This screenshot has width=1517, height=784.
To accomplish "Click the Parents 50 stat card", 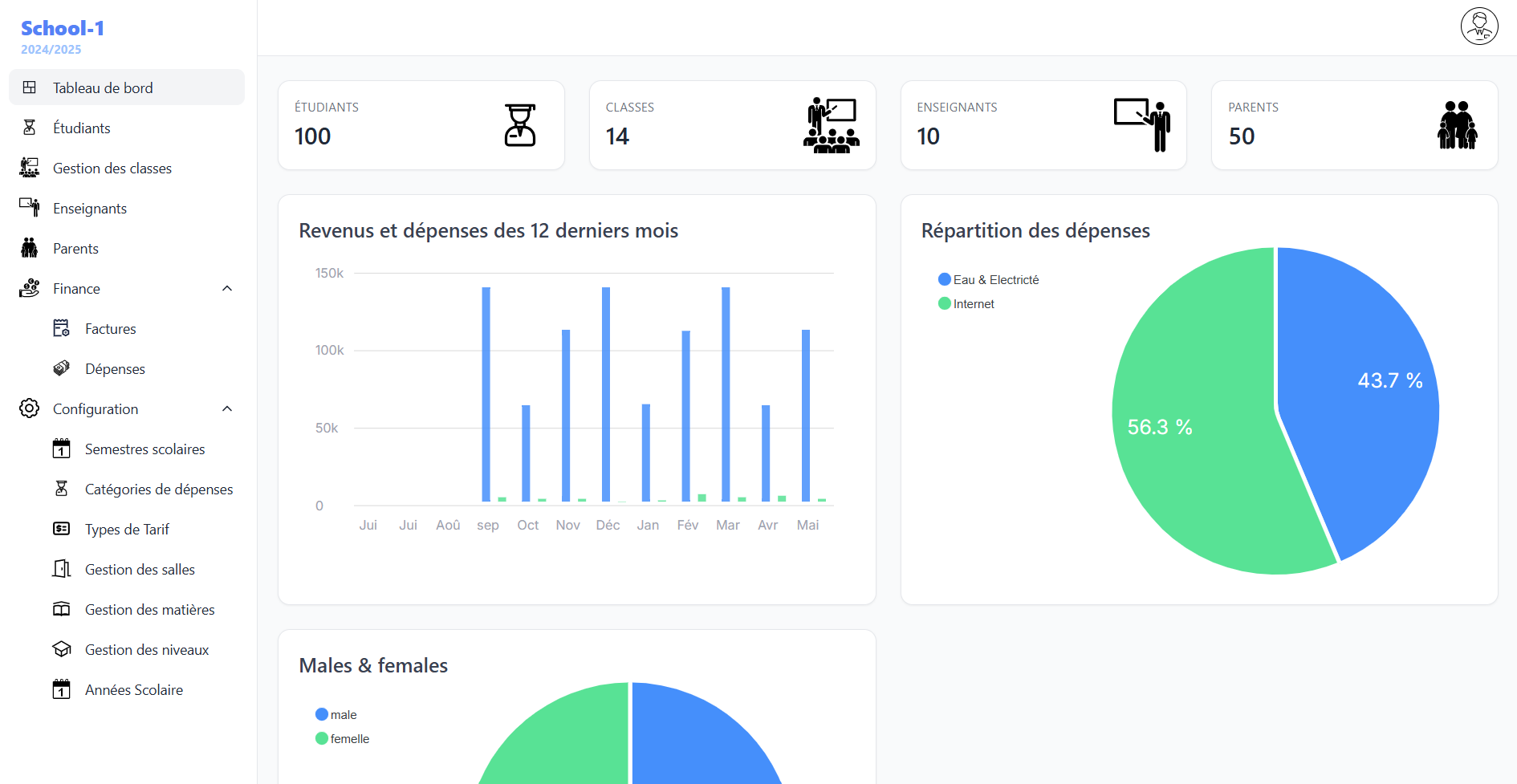I will (x=1355, y=125).
